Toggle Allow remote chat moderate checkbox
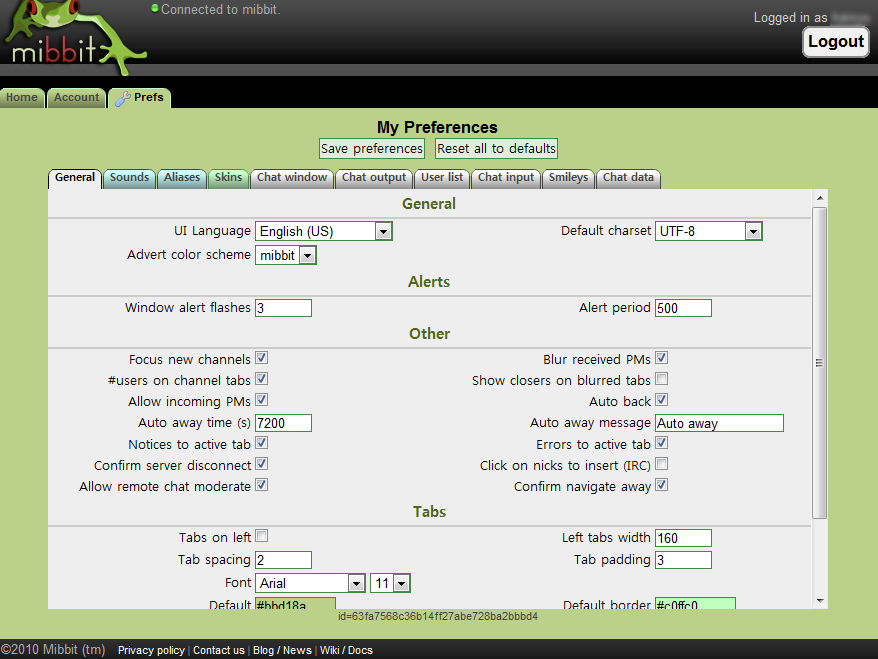Viewport: 878px width, 659px height. tap(261, 485)
